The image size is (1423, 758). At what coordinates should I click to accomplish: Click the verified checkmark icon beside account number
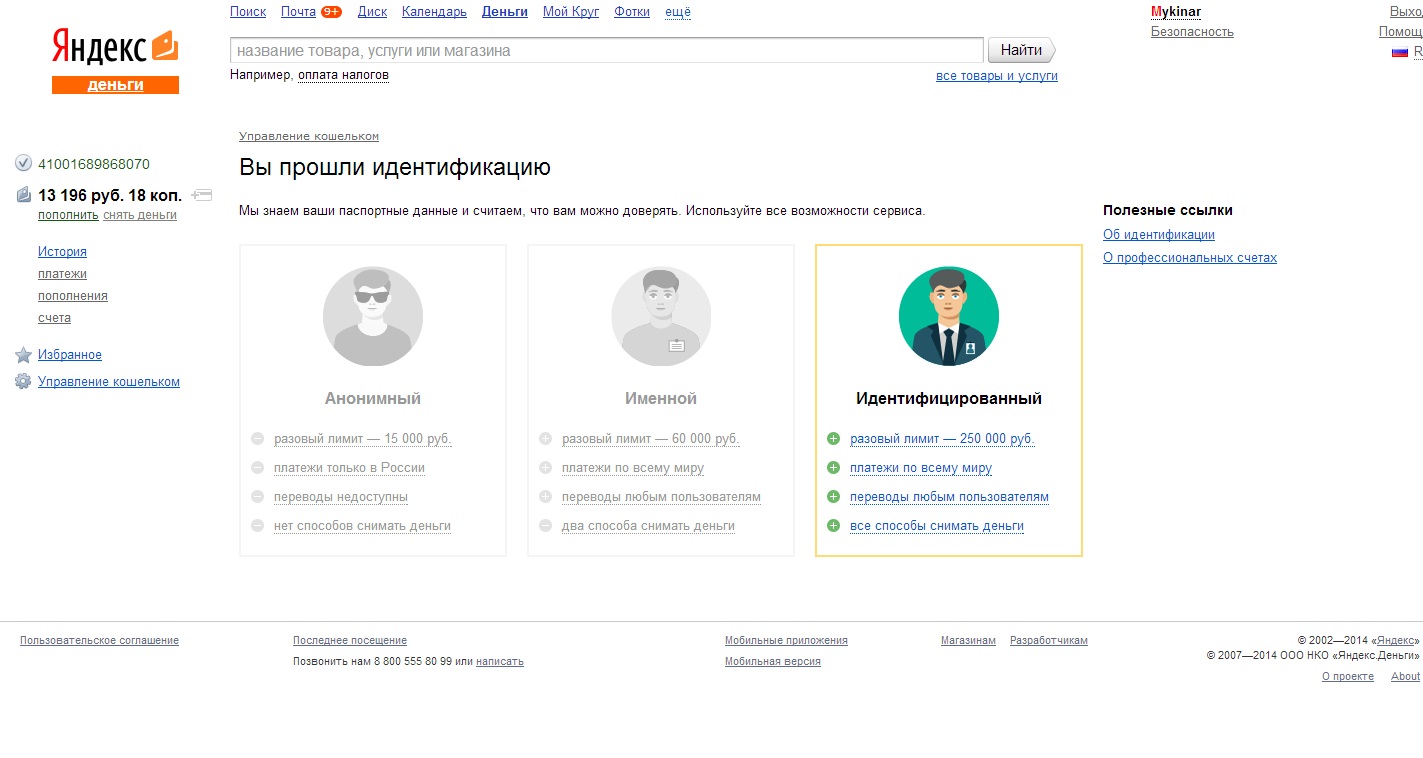[x=24, y=163]
